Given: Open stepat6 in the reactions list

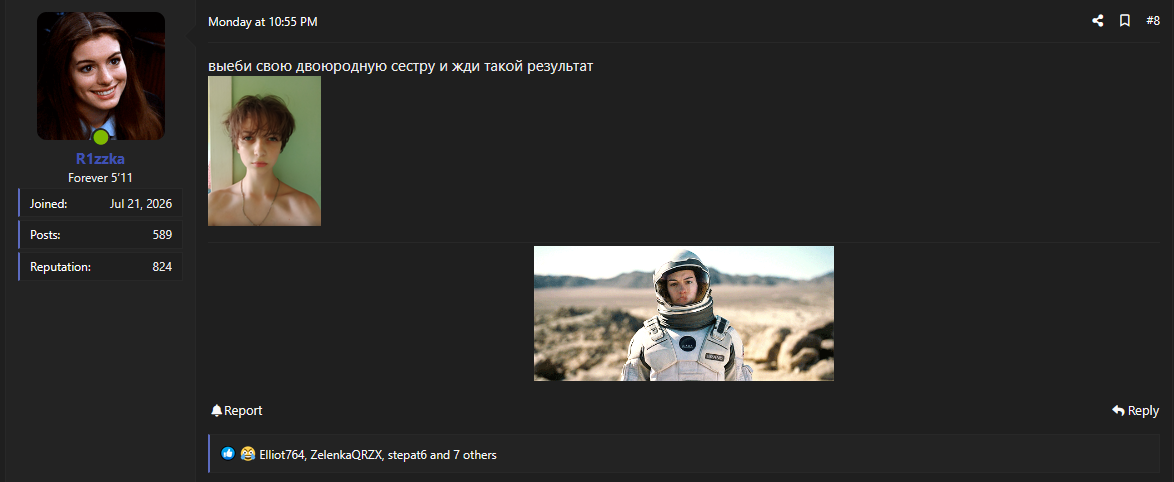Looking at the screenshot, I should [407, 454].
